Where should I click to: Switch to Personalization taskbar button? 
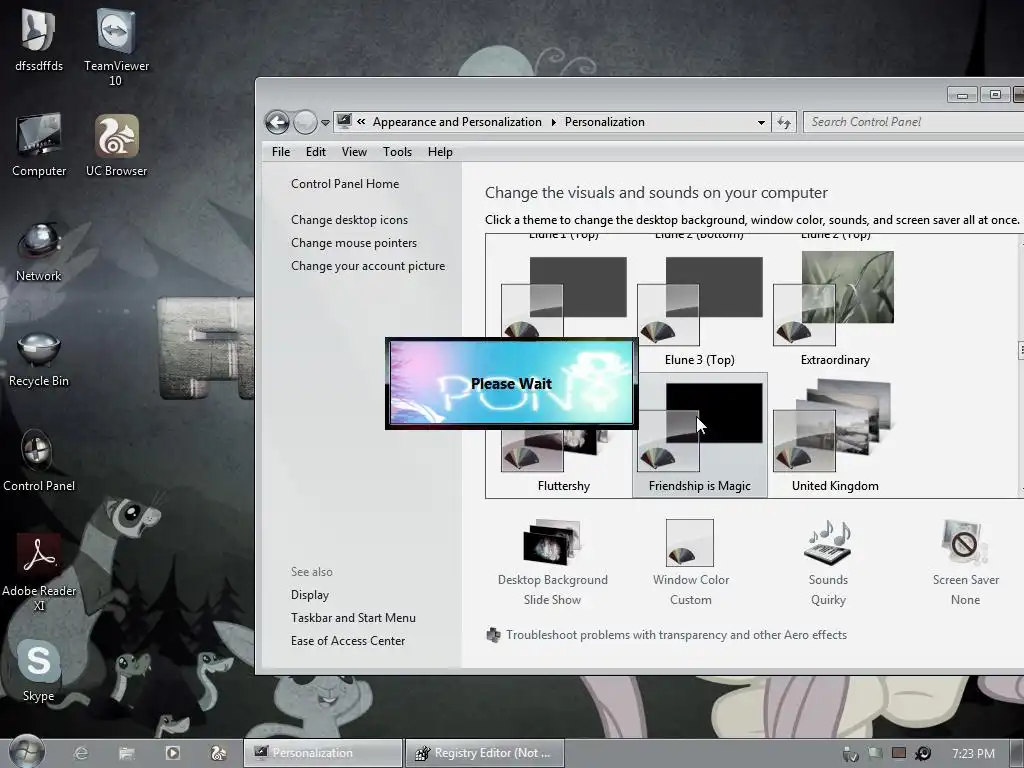coord(323,753)
